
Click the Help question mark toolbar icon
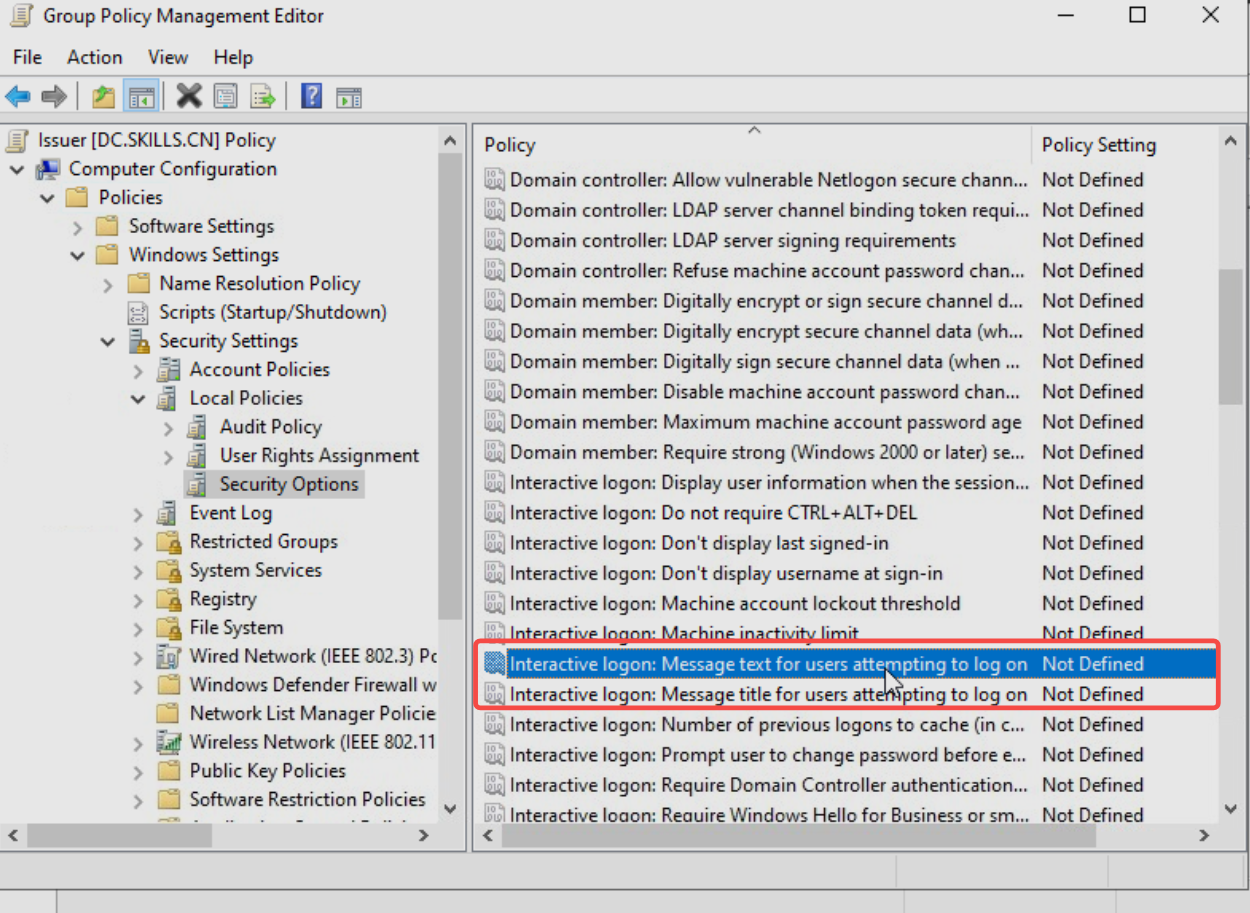click(312, 96)
